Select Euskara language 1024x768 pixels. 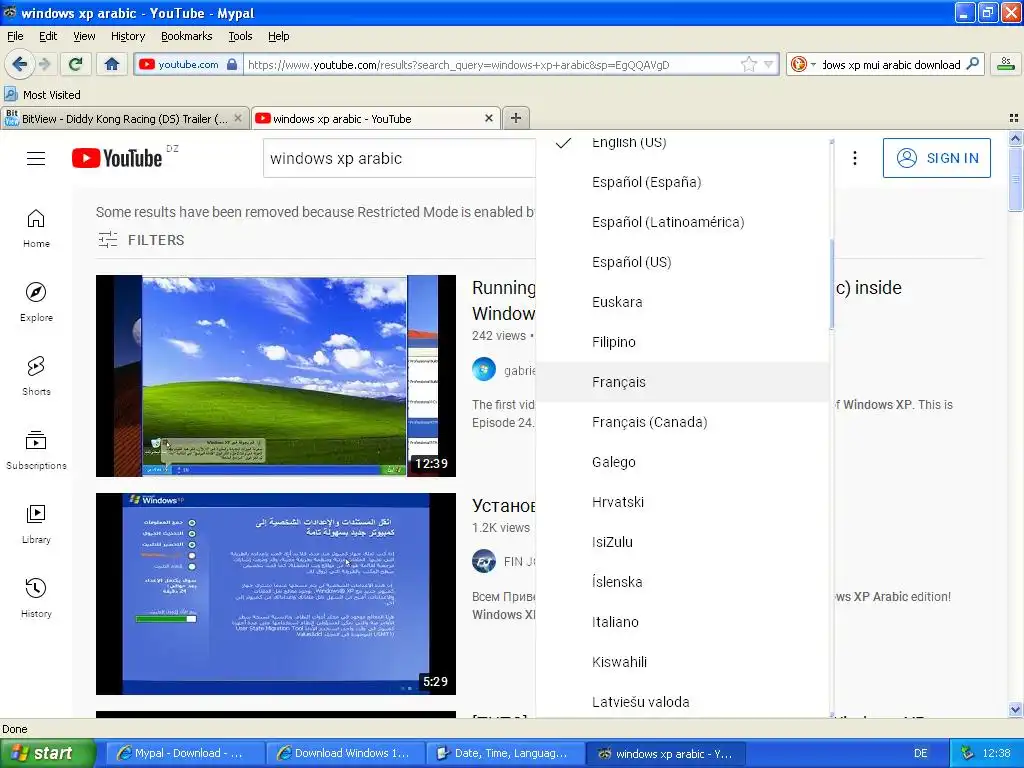click(x=683, y=302)
